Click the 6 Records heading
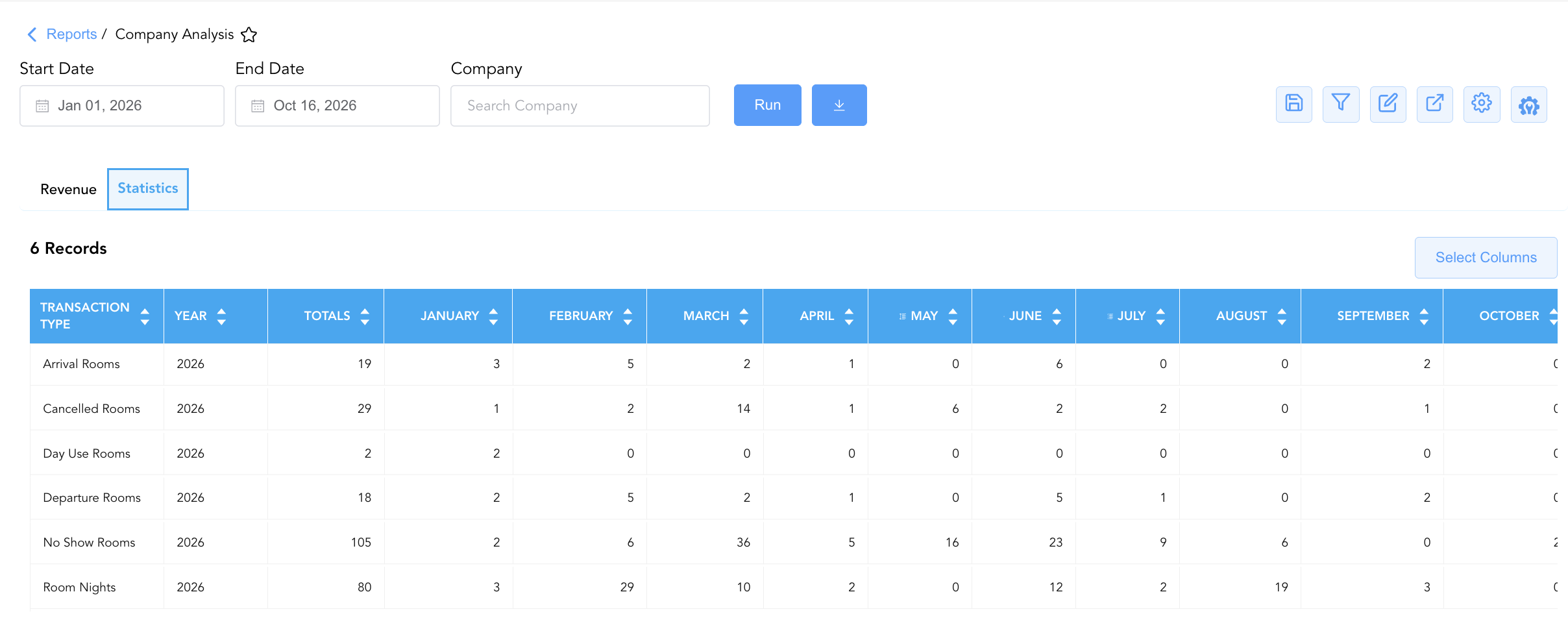This screenshot has width=1568, height=618. tap(68, 249)
